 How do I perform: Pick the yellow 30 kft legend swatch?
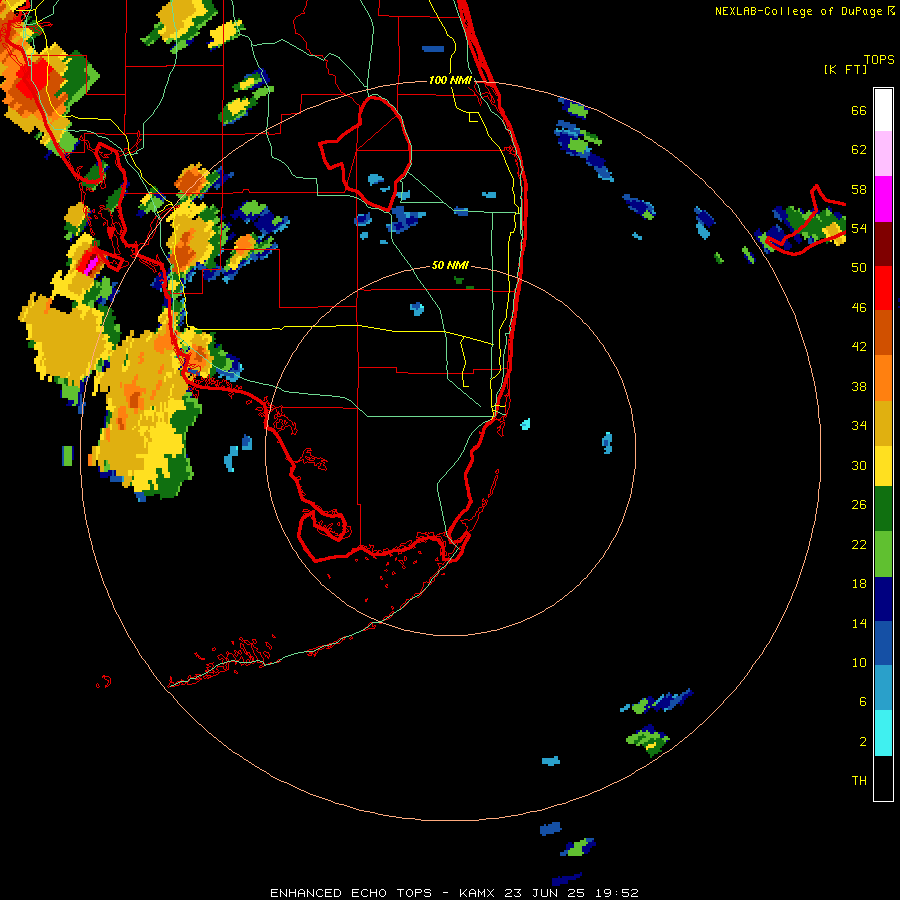pyautogui.click(x=883, y=465)
